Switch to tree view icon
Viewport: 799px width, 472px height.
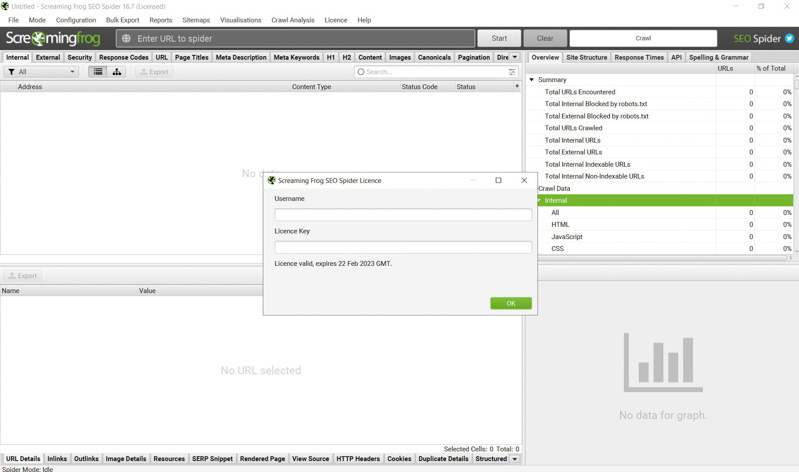coord(117,72)
